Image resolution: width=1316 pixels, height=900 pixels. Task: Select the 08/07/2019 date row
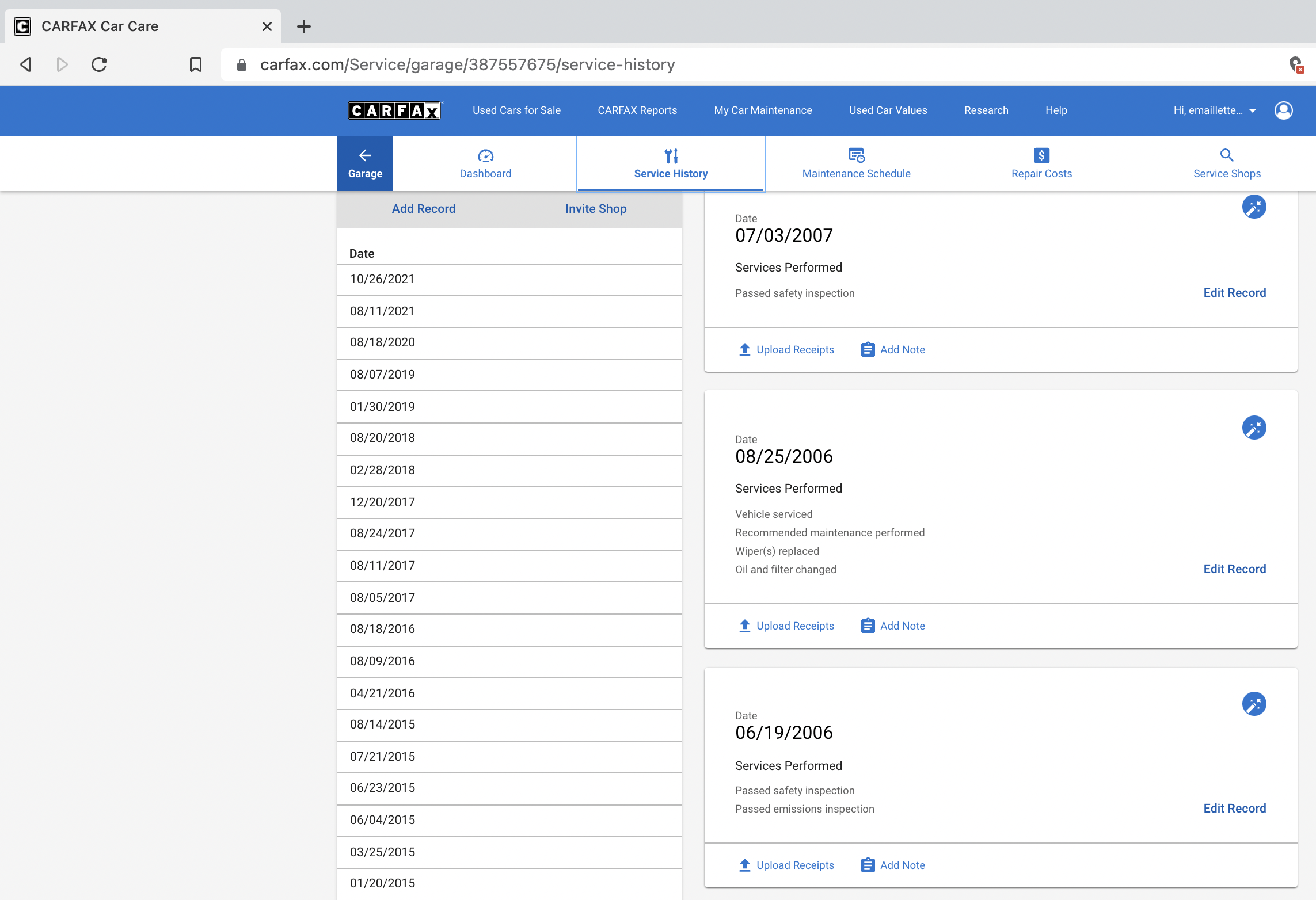pyautogui.click(x=509, y=375)
